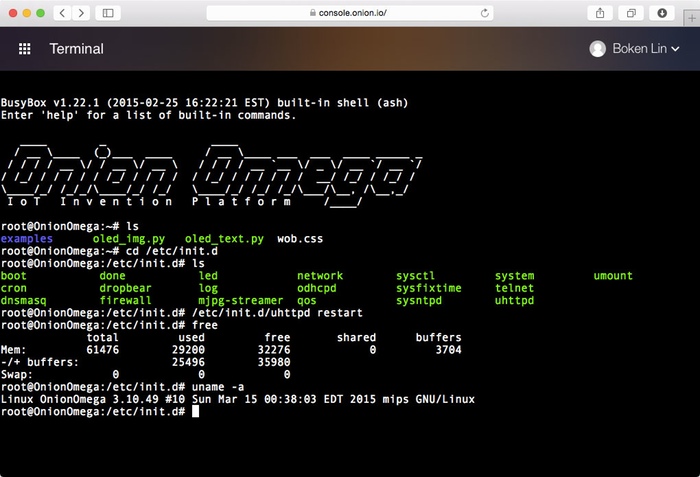Click the terminal cursor at last prompt
700x477 pixels.
pos(196,412)
